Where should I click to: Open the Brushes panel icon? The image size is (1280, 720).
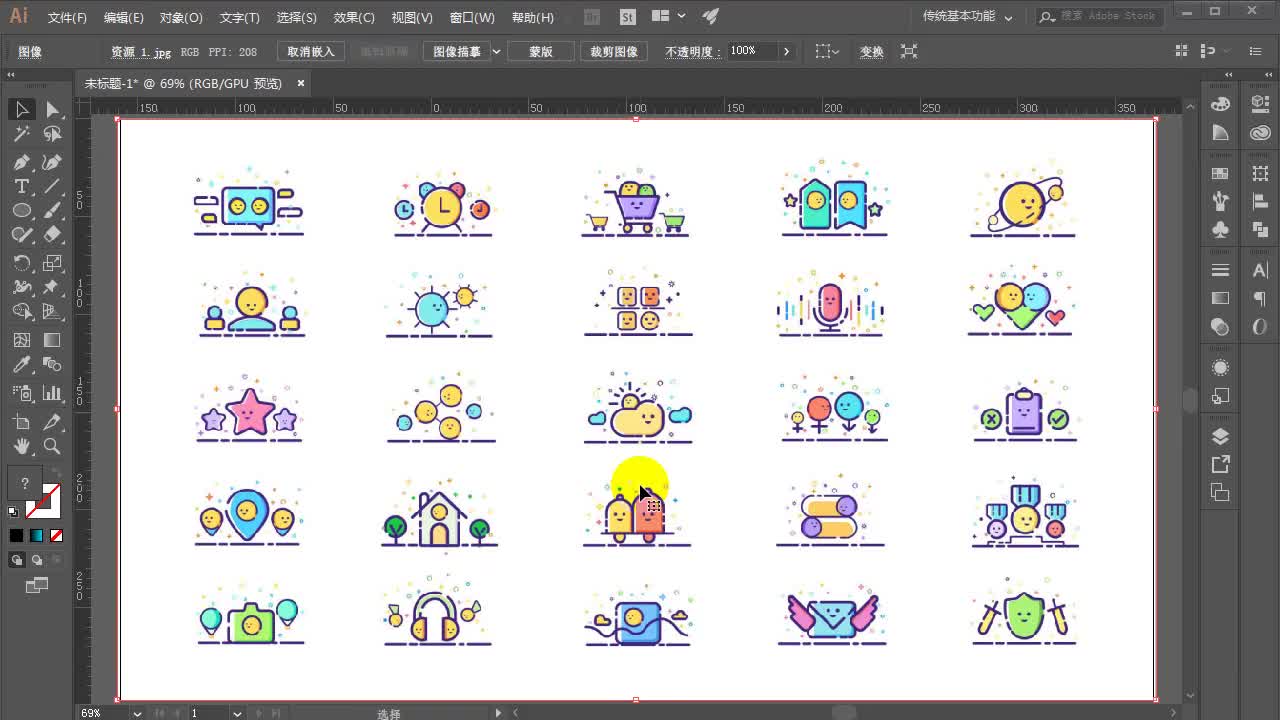tap(1220, 201)
